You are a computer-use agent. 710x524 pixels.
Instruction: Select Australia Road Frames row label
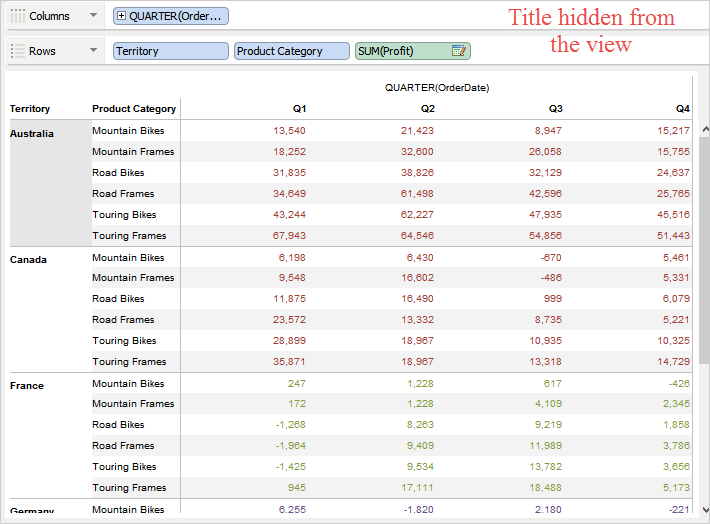123,193
